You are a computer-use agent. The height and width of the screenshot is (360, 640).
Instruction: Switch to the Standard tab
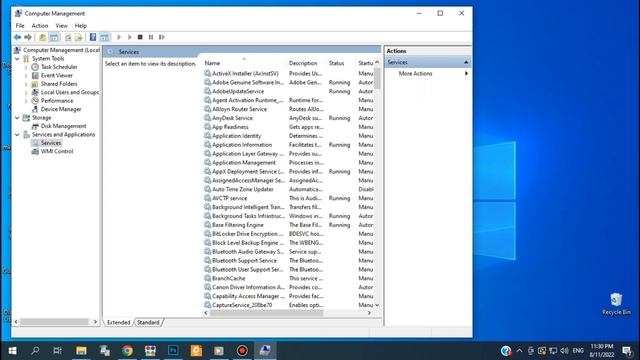(148, 322)
